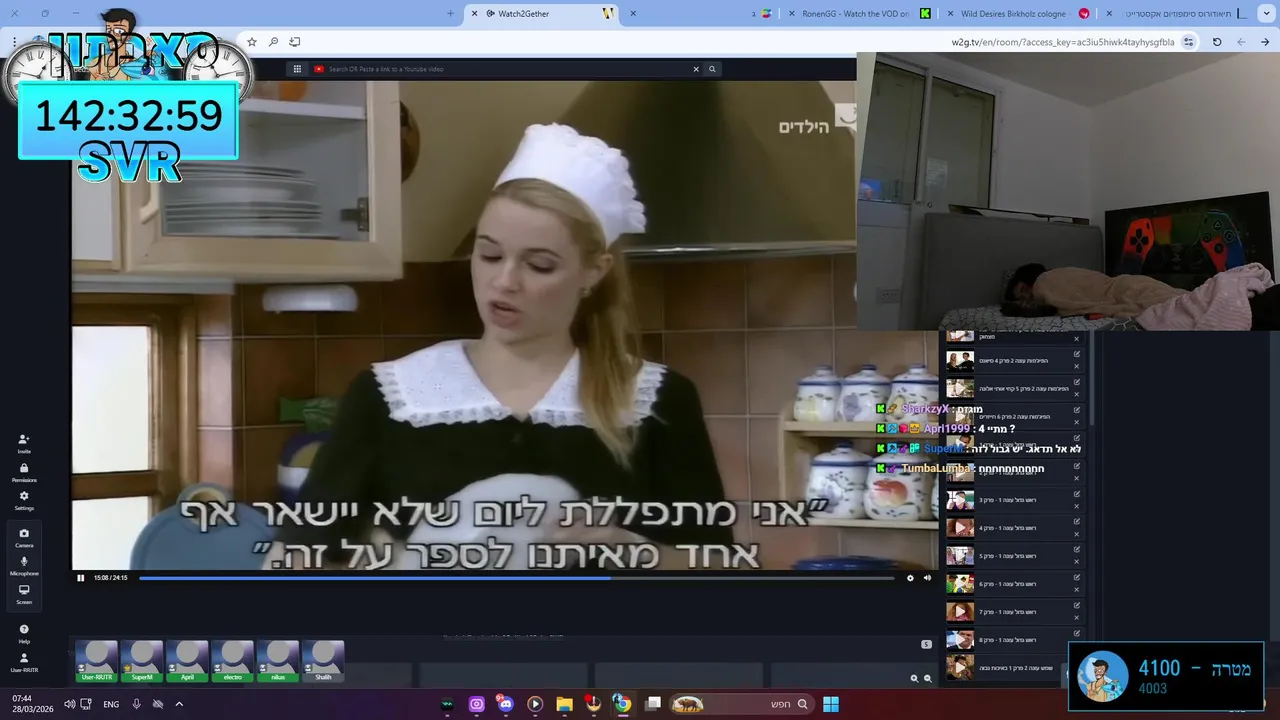
Task: Switch to the Wild Desires Birkholz cologne tab
Action: [1018, 13]
